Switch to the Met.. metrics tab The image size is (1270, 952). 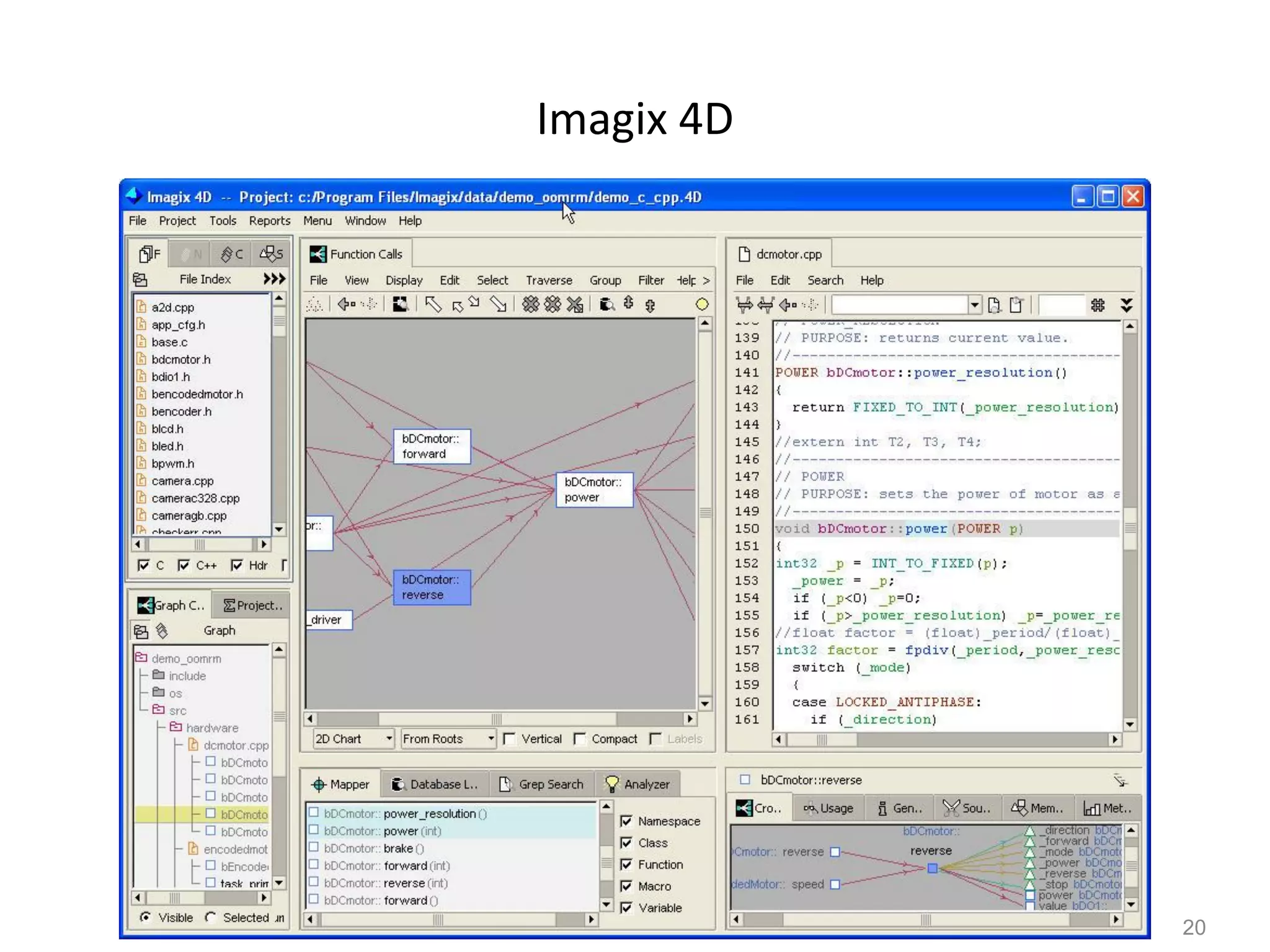[1108, 808]
